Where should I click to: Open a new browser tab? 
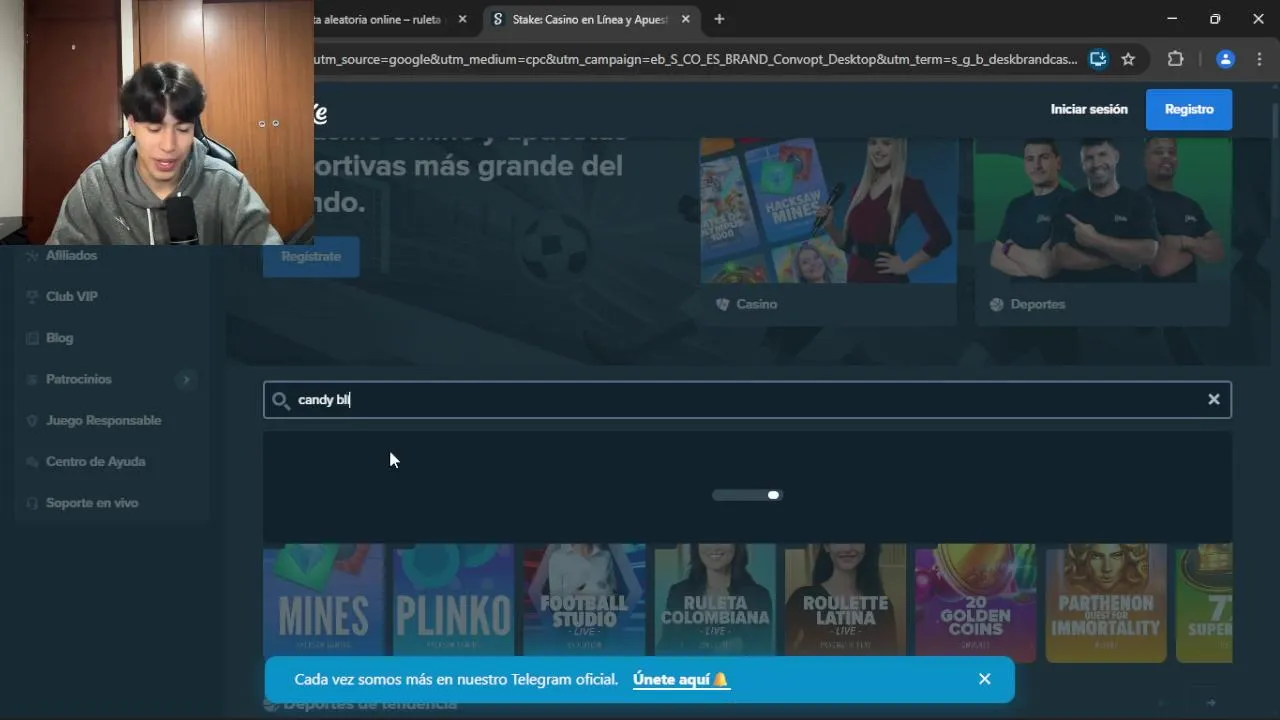click(x=719, y=19)
